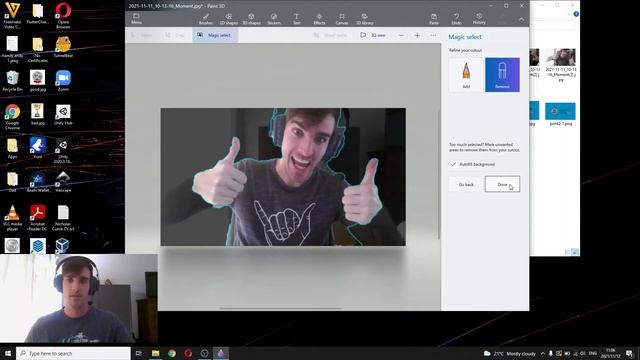Open Task View on the taskbar
The width and height of the screenshot is (640, 360).
pos(139,353)
